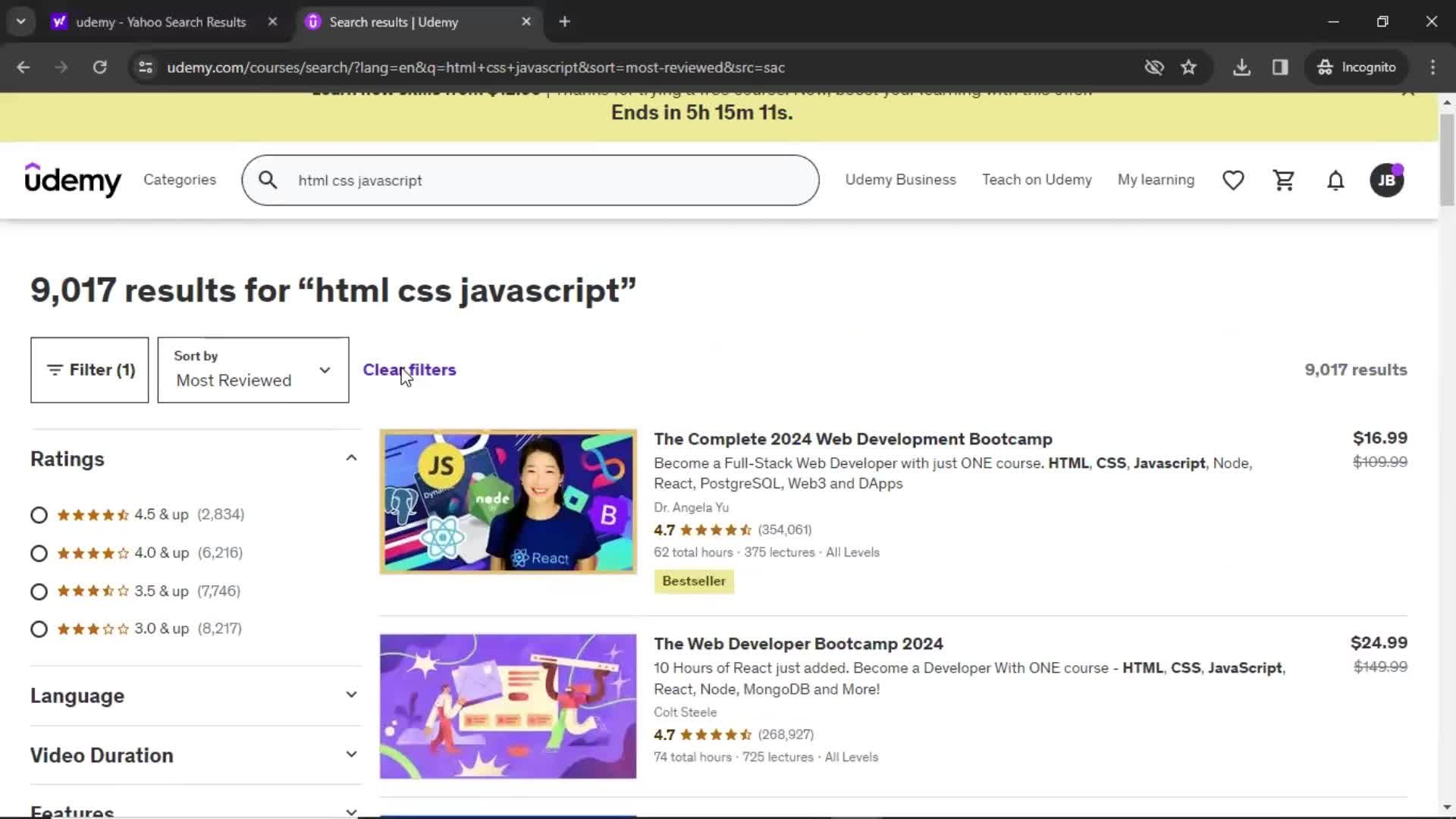Click the Categories menu item

179,180
